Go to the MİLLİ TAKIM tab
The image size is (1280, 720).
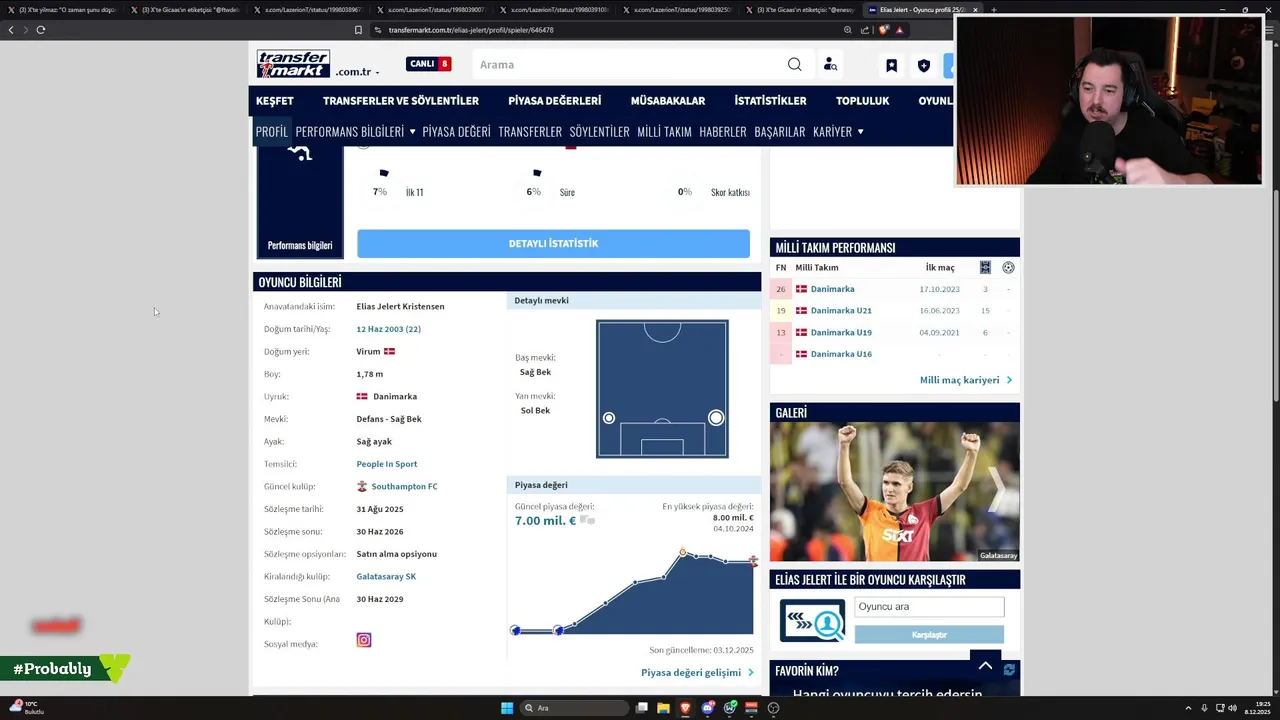coord(664,131)
